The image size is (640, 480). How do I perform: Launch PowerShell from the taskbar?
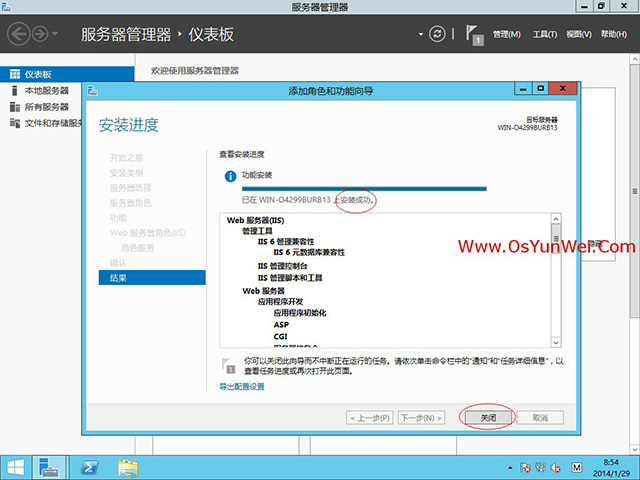(89, 468)
